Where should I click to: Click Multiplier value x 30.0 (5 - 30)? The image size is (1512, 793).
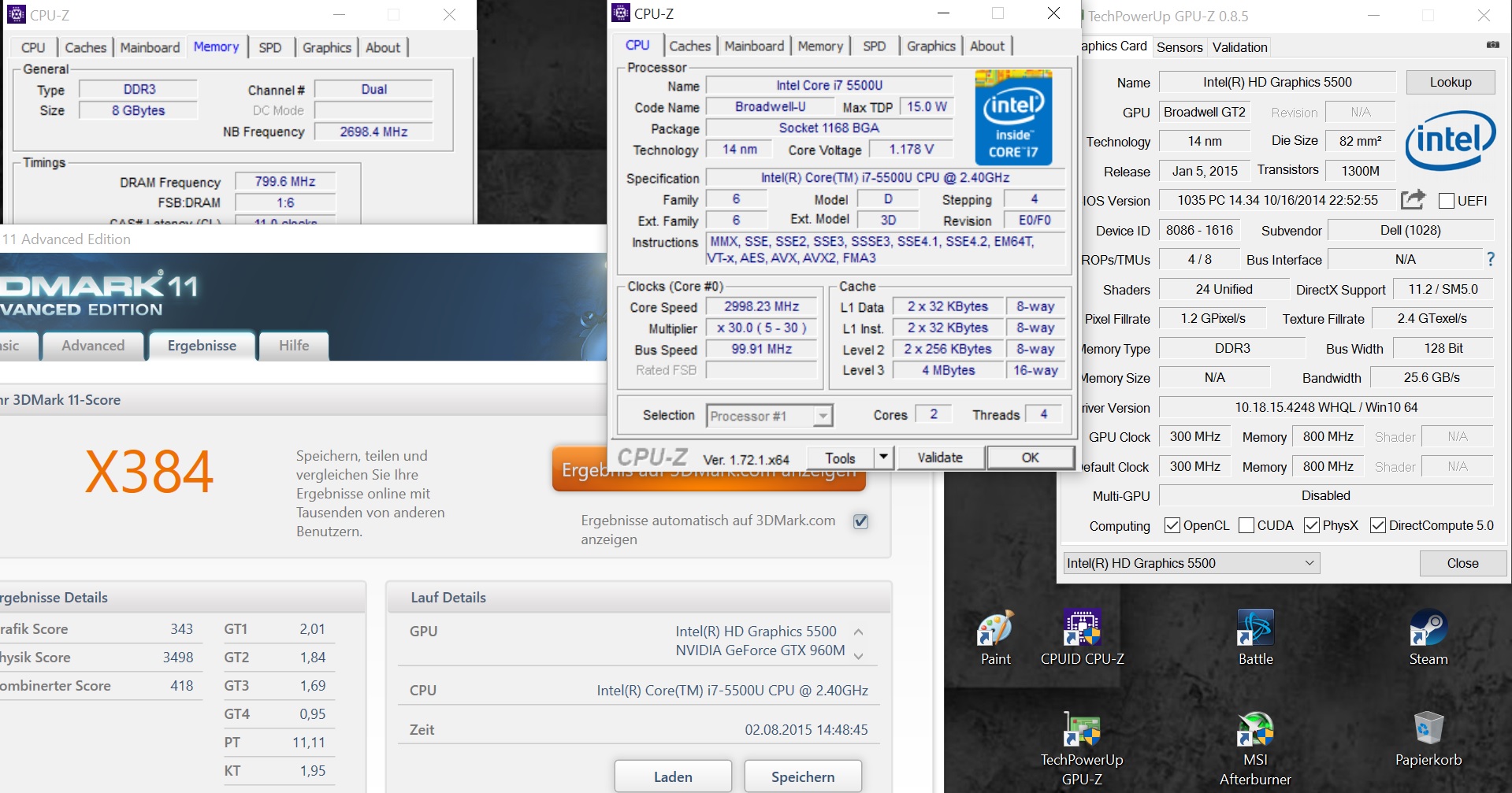point(761,328)
